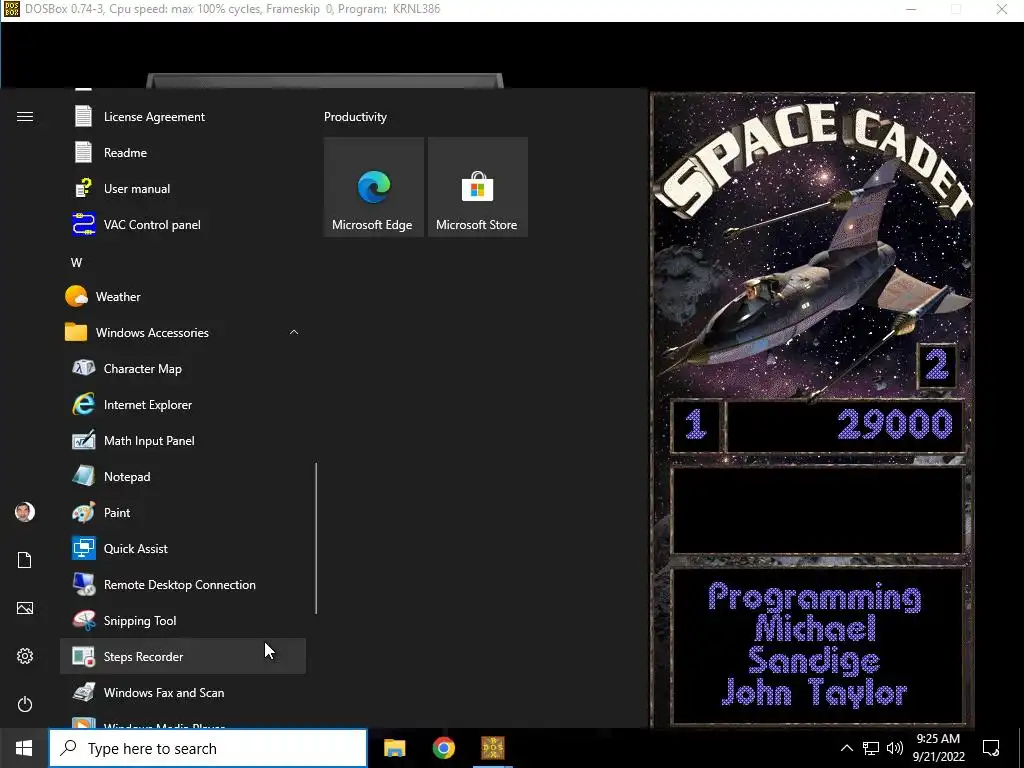
Task: Open Math Input Panel
Action: click(x=183, y=441)
